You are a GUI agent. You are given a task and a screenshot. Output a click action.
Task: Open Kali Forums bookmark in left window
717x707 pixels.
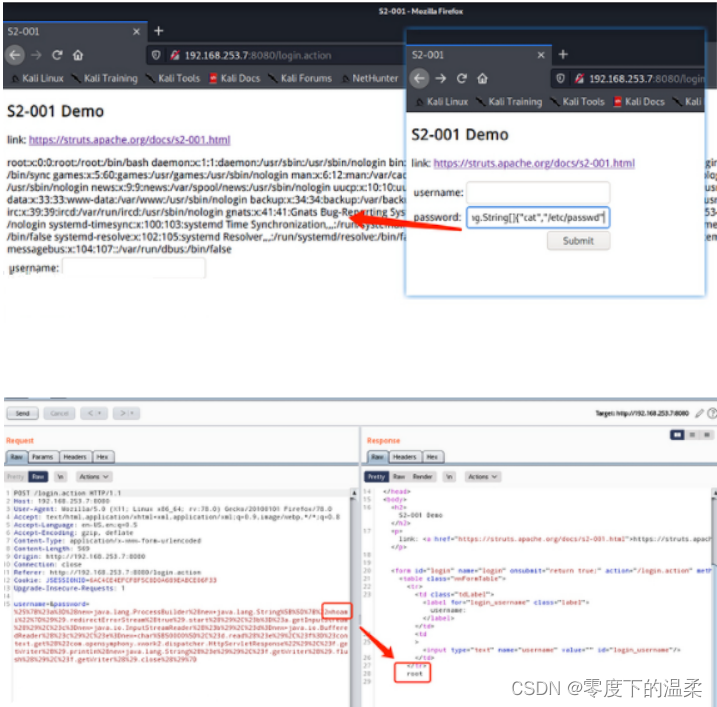[300, 79]
